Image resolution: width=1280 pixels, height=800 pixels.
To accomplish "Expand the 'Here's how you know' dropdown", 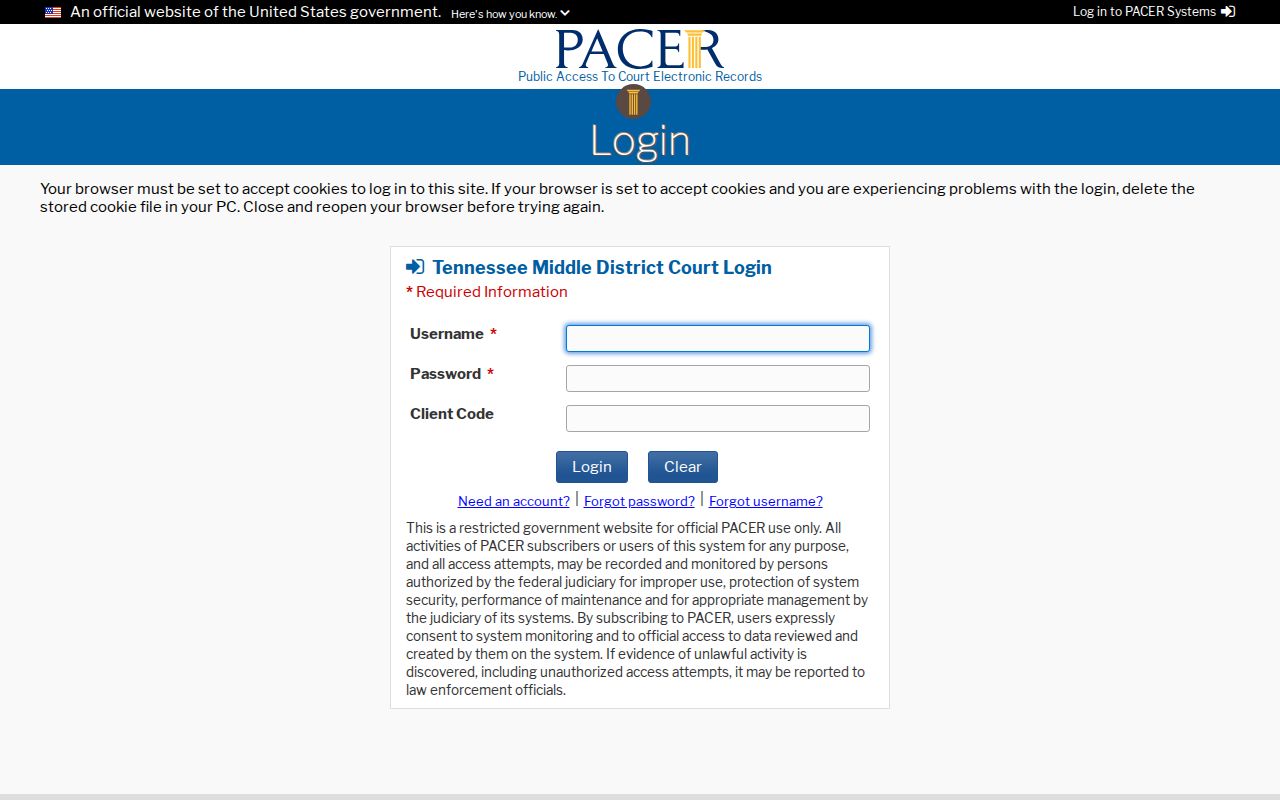I will click(510, 14).
